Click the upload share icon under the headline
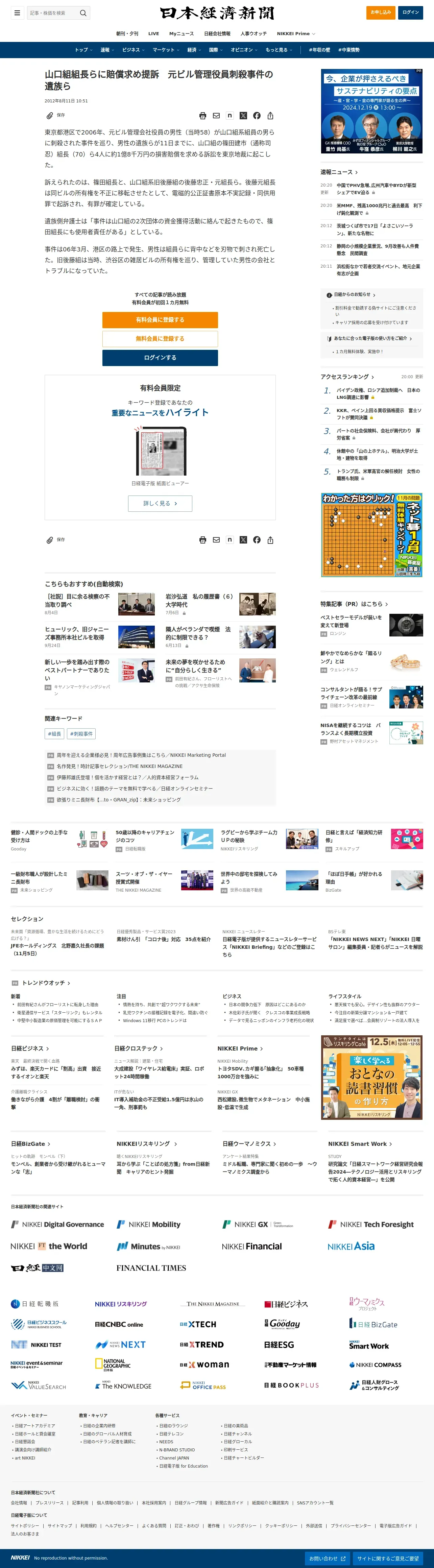434x1568 pixels. [270, 116]
